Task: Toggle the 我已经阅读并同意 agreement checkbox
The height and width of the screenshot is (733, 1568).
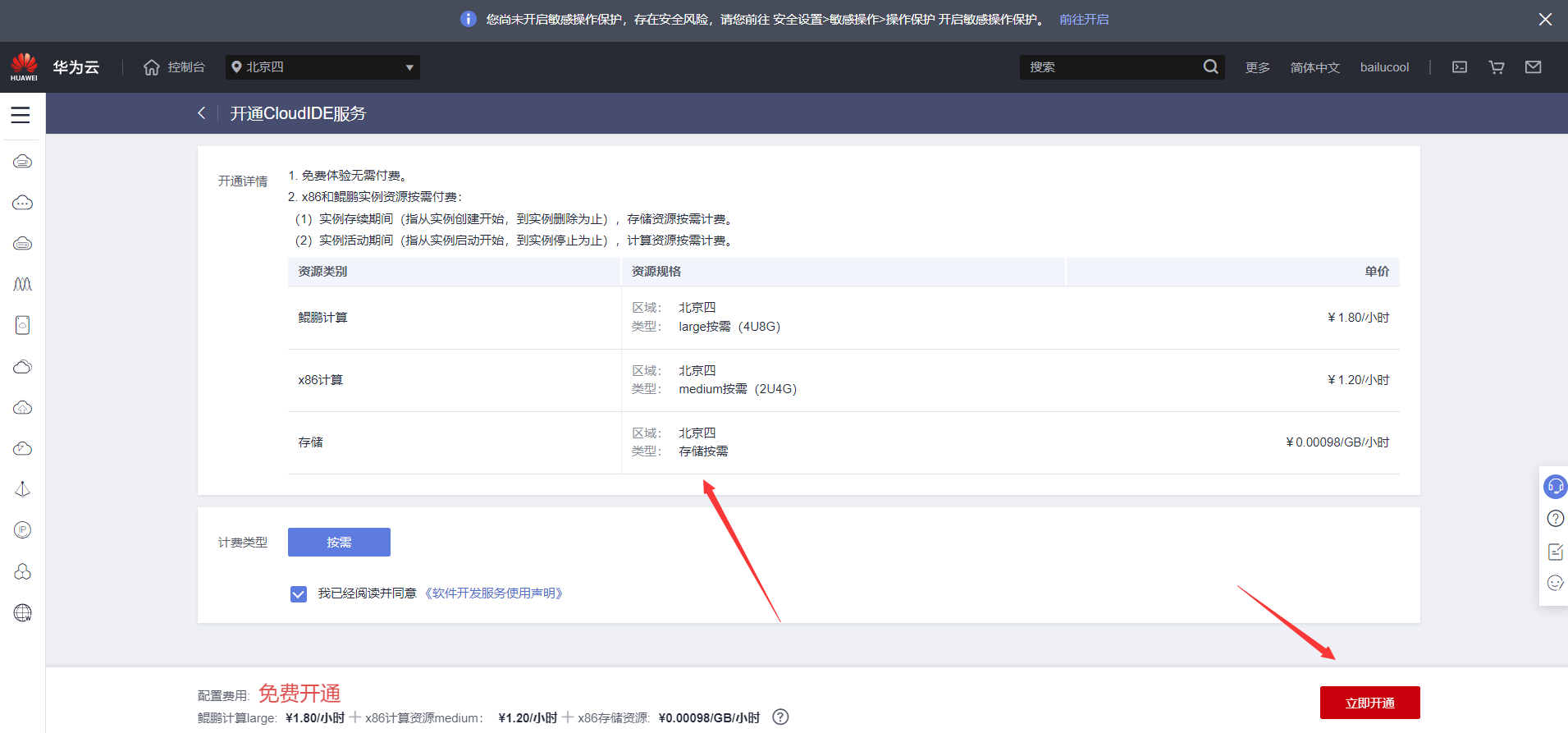Action: tap(299, 593)
